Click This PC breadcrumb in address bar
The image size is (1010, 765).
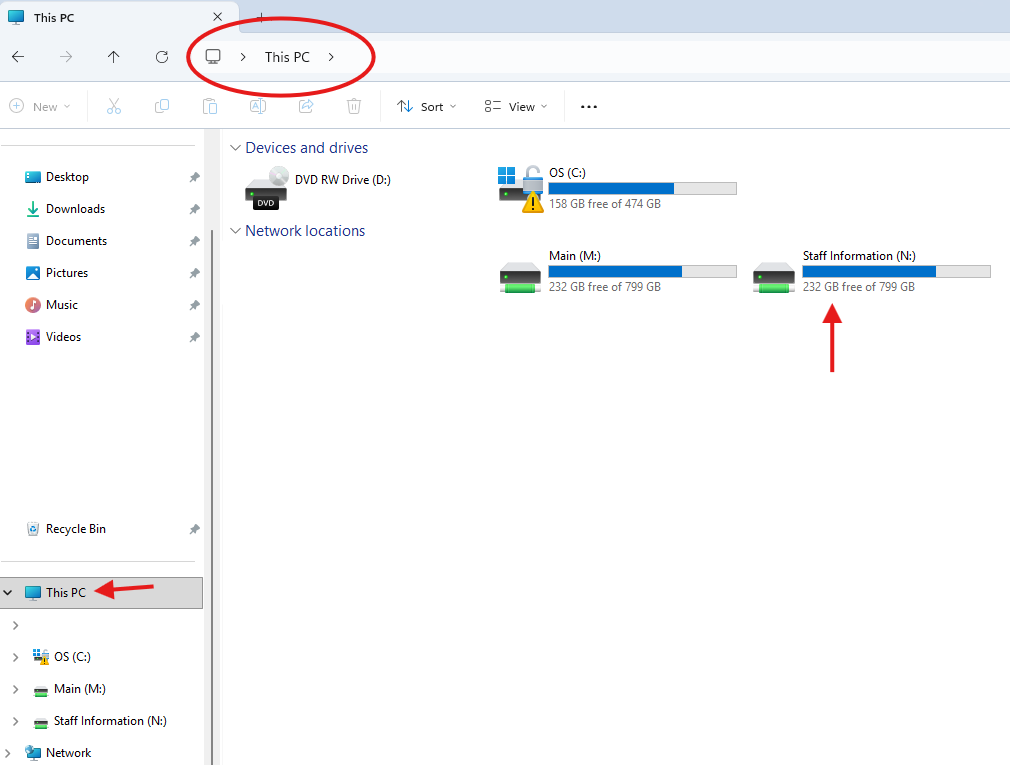tap(287, 57)
